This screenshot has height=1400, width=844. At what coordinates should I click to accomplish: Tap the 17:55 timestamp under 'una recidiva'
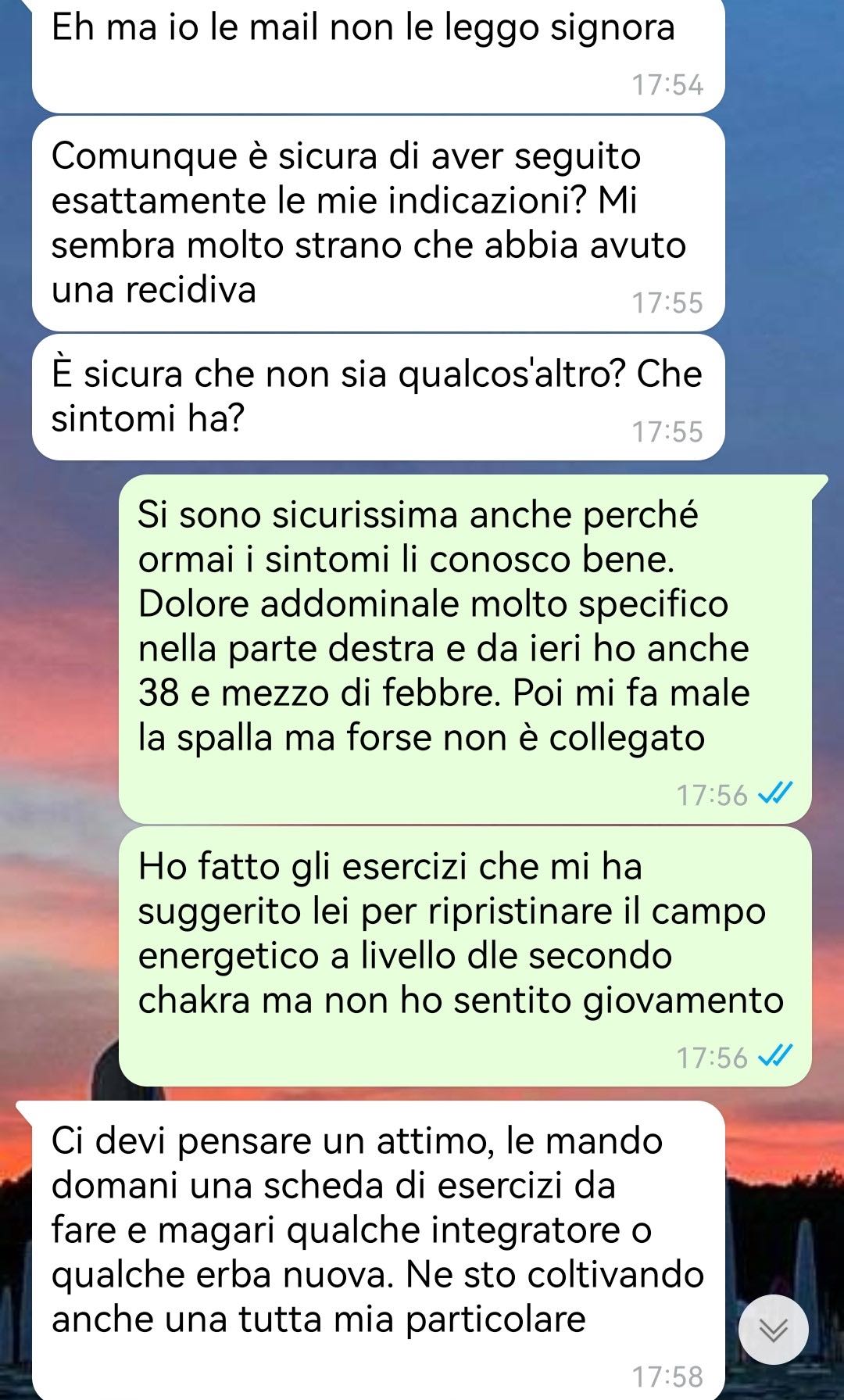(667, 303)
